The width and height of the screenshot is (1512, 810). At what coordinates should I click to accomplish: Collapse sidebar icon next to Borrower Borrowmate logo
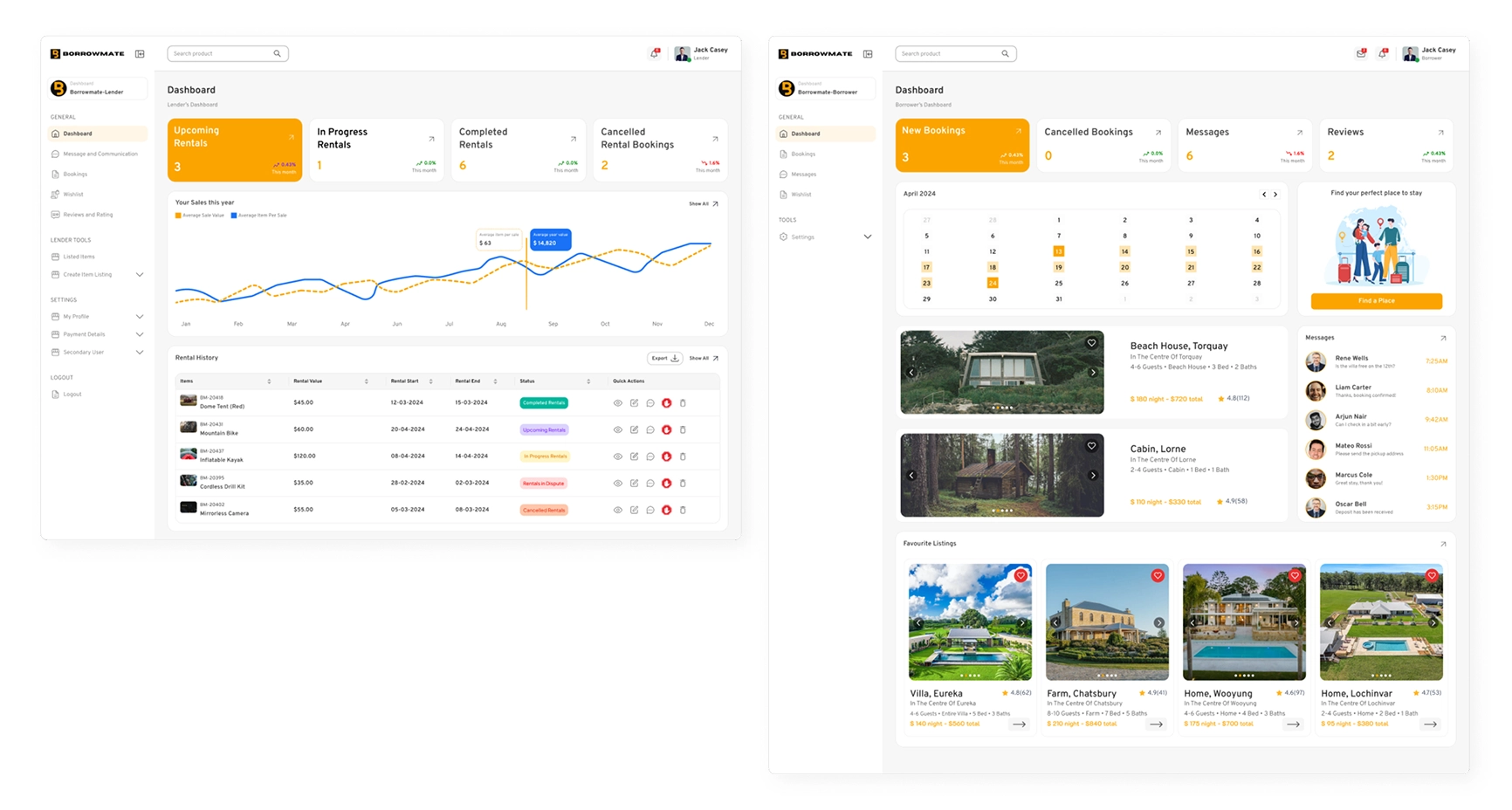[x=868, y=54]
